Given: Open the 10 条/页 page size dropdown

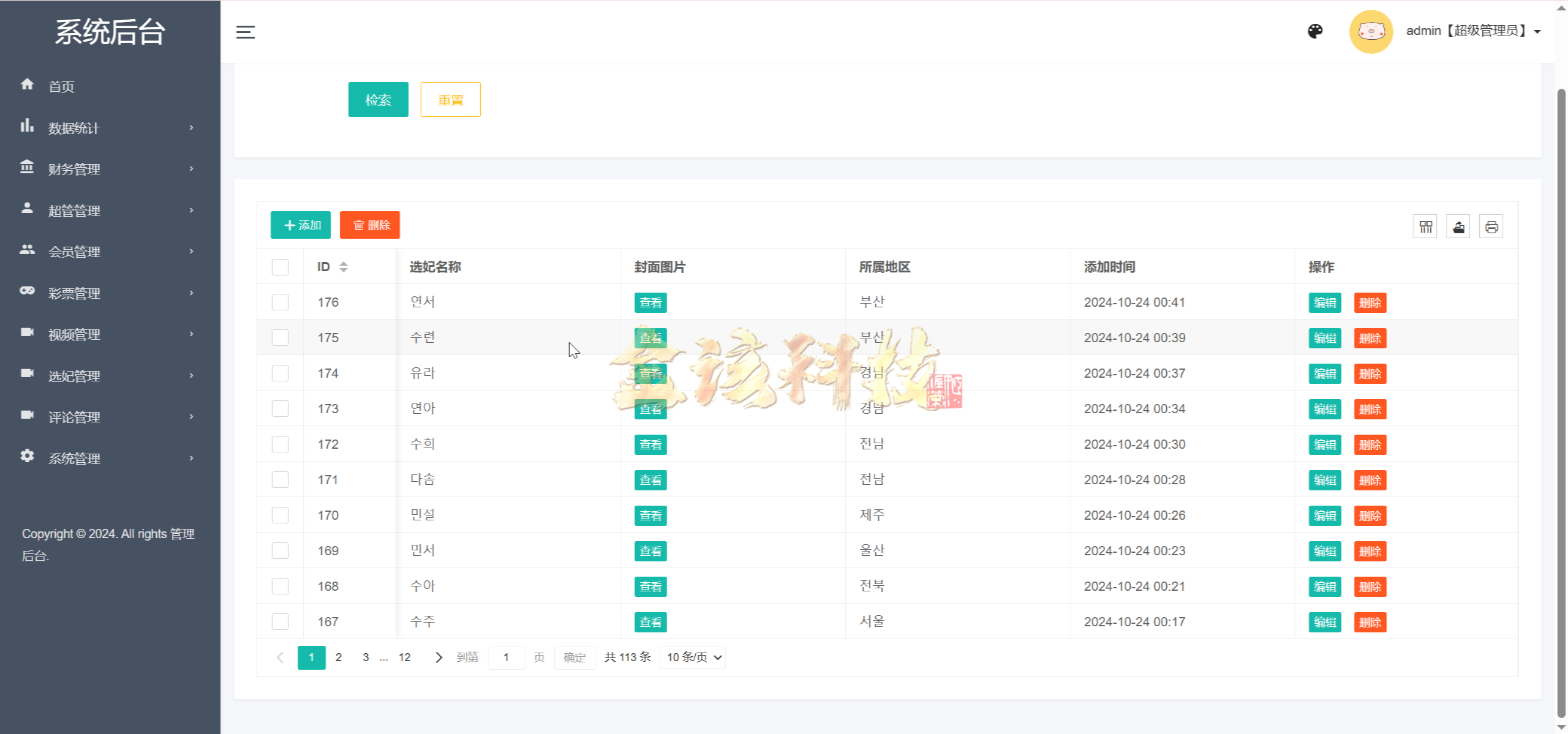Looking at the screenshot, I should pos(692,657).
